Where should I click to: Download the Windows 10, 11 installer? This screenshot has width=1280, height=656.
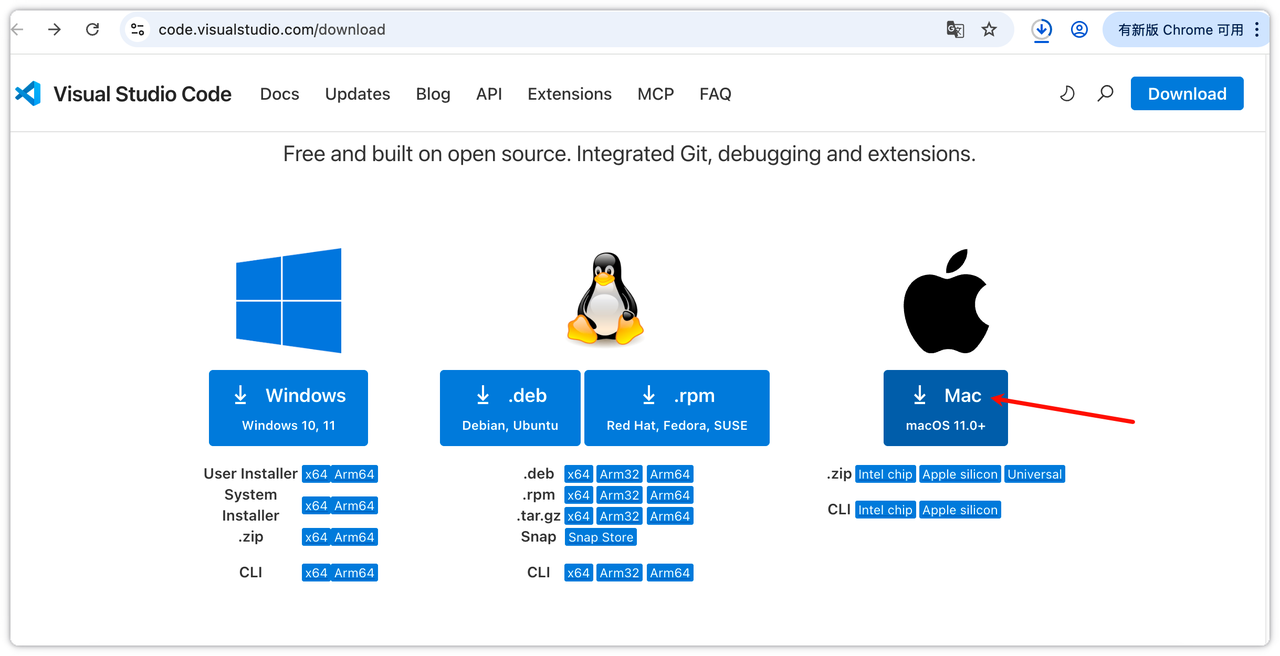pyautogui.click(x=288, y=408)
